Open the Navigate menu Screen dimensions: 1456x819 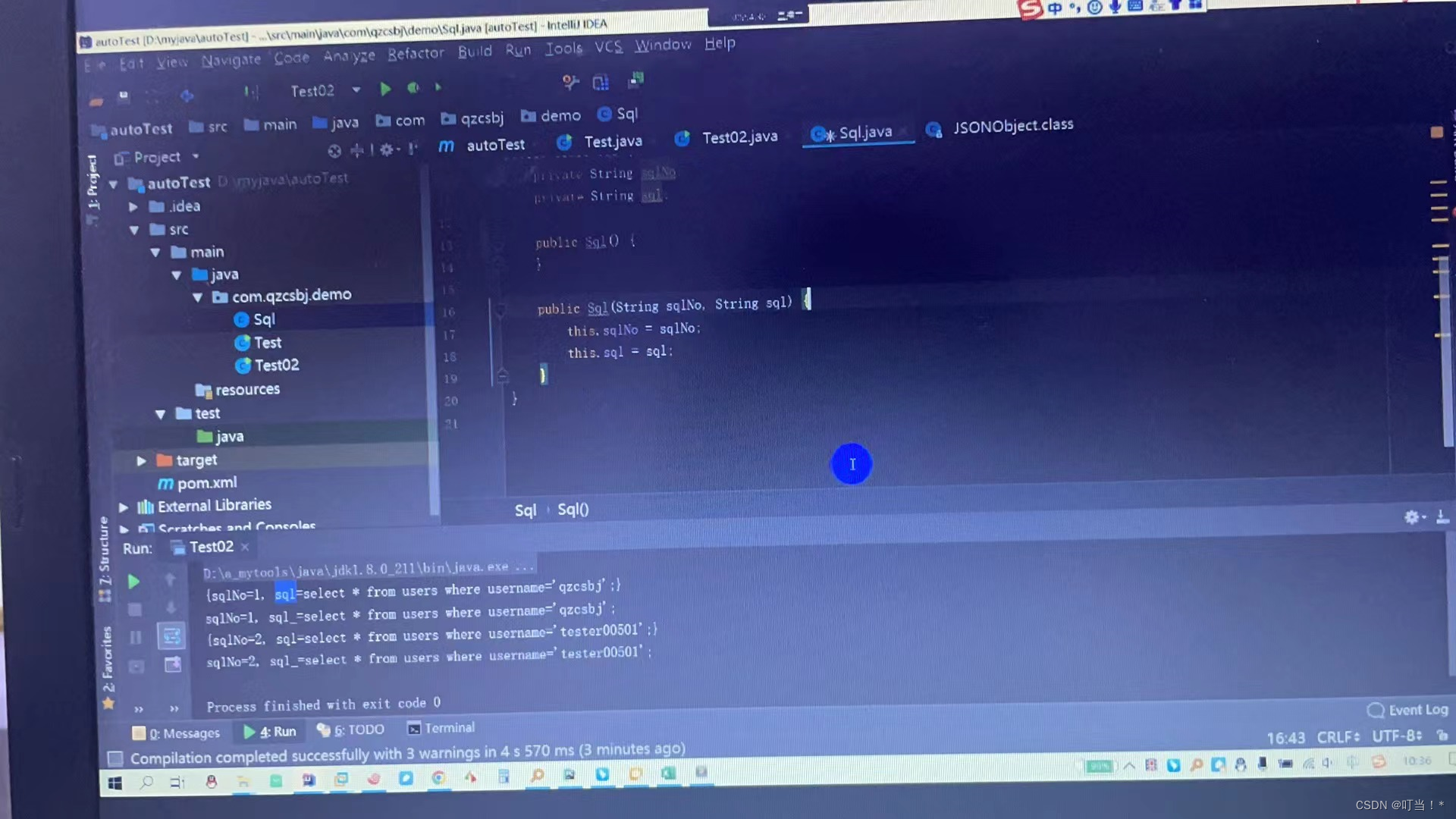(x=231, y=60)
